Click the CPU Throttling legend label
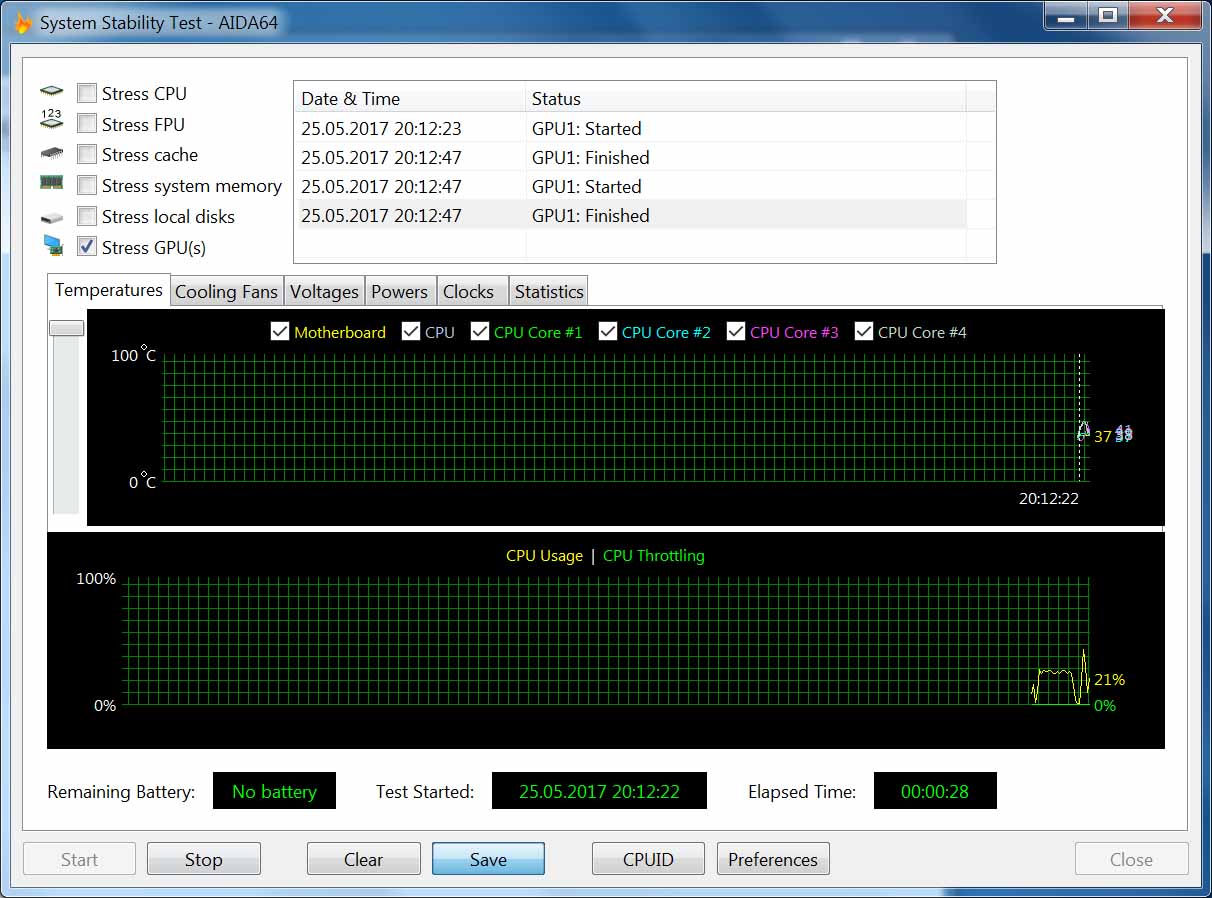The width and height of the screenshot is (1212, 898). pyautogui.click(x=654, y=555)
